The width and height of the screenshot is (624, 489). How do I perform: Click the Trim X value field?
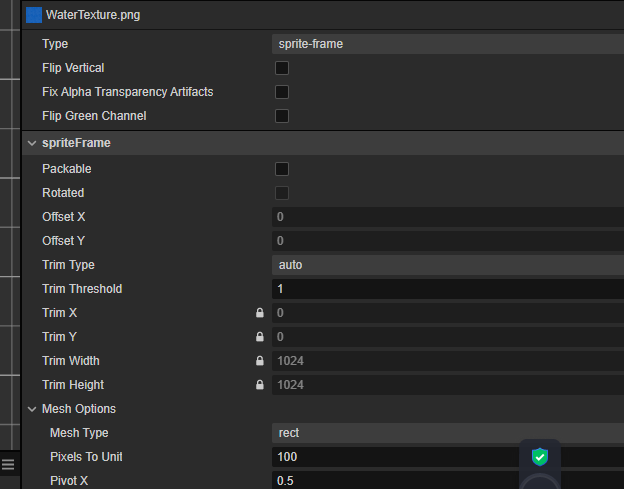tap(448, 313)
